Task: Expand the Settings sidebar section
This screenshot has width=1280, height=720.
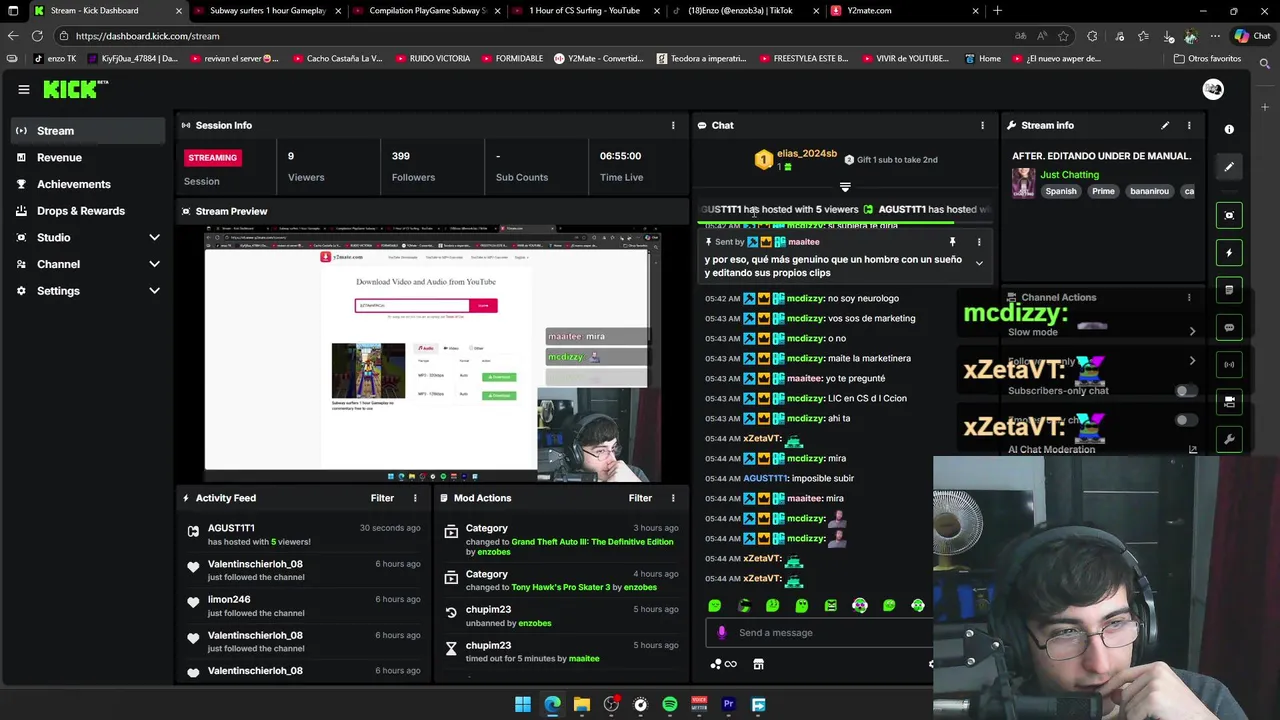Action: tap(154, 291)
